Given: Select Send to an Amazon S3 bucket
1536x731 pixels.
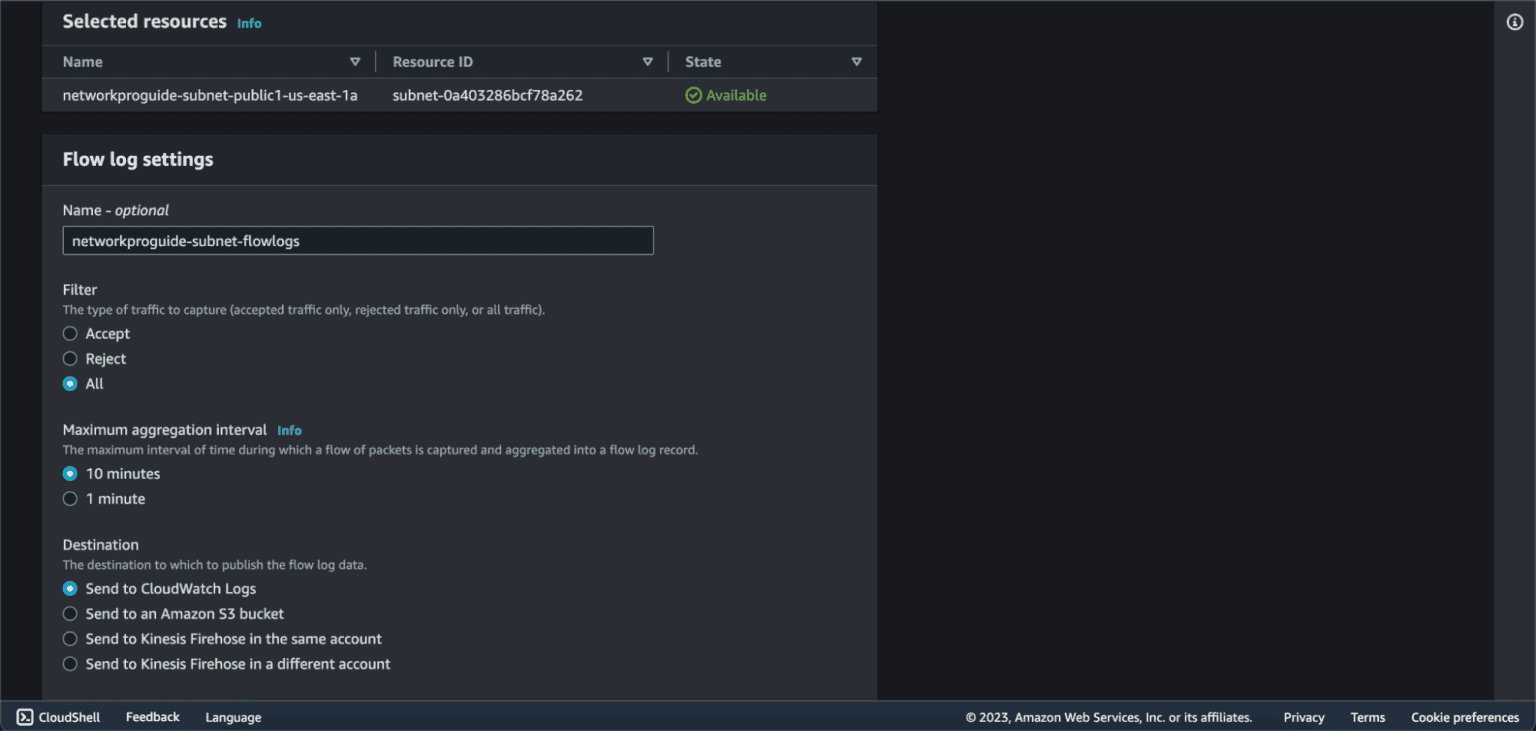Looking at the screenshot, I should 70,614.
